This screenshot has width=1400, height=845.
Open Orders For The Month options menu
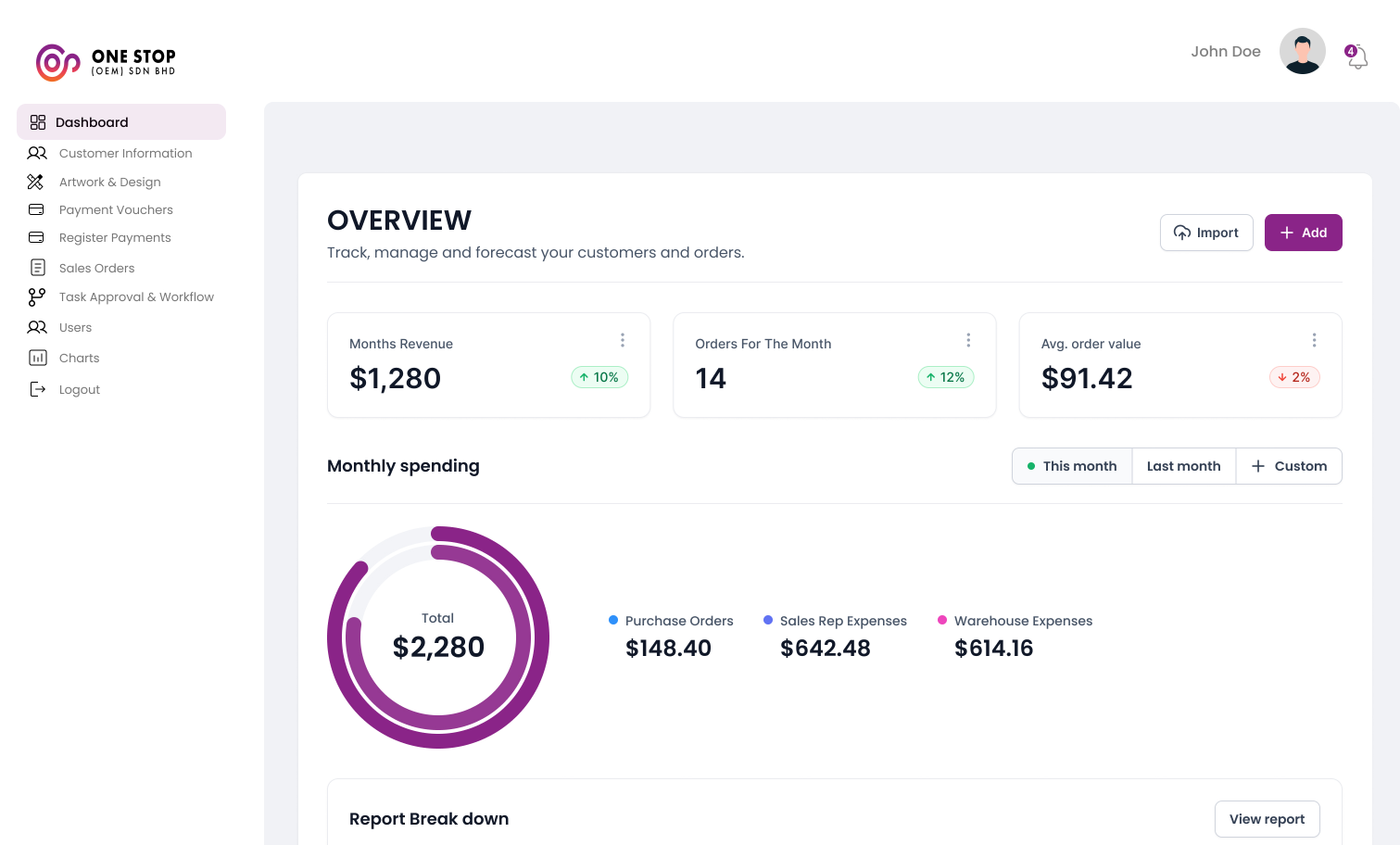point(968,340)
